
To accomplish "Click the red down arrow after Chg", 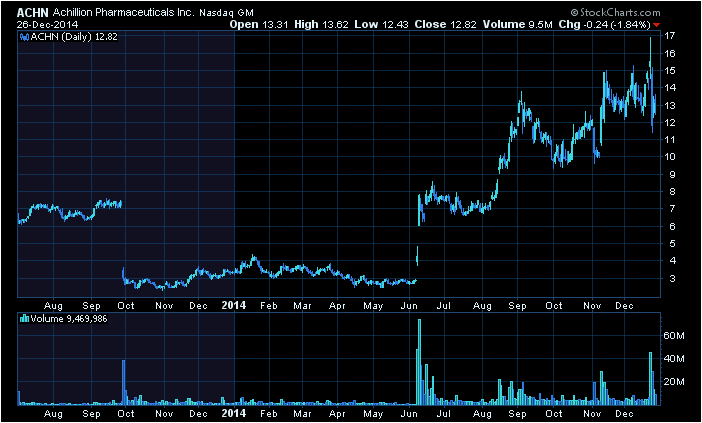I will 657,25.
